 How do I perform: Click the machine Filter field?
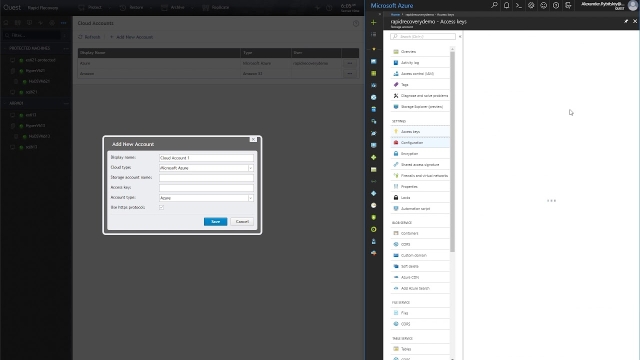pos(32,36)
